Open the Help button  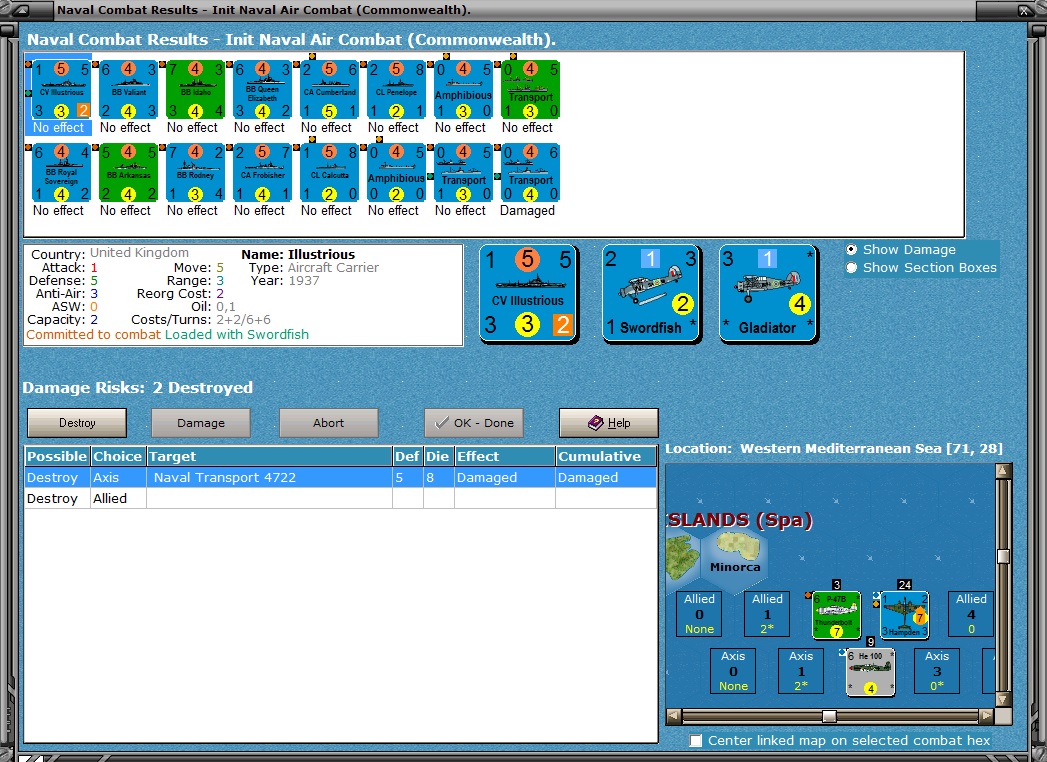608,423
